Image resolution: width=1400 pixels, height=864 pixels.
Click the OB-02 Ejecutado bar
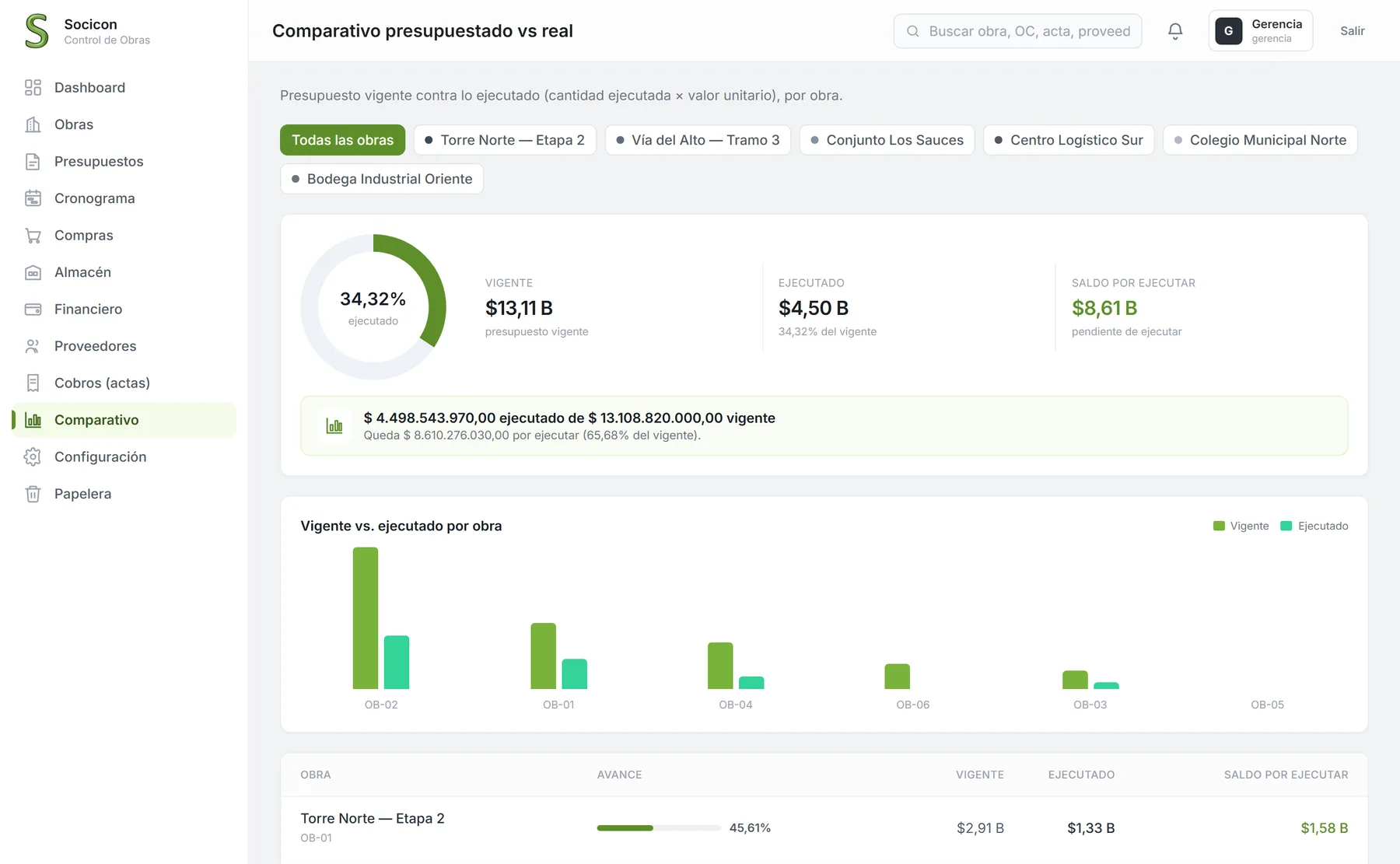[x=397, y=663]
